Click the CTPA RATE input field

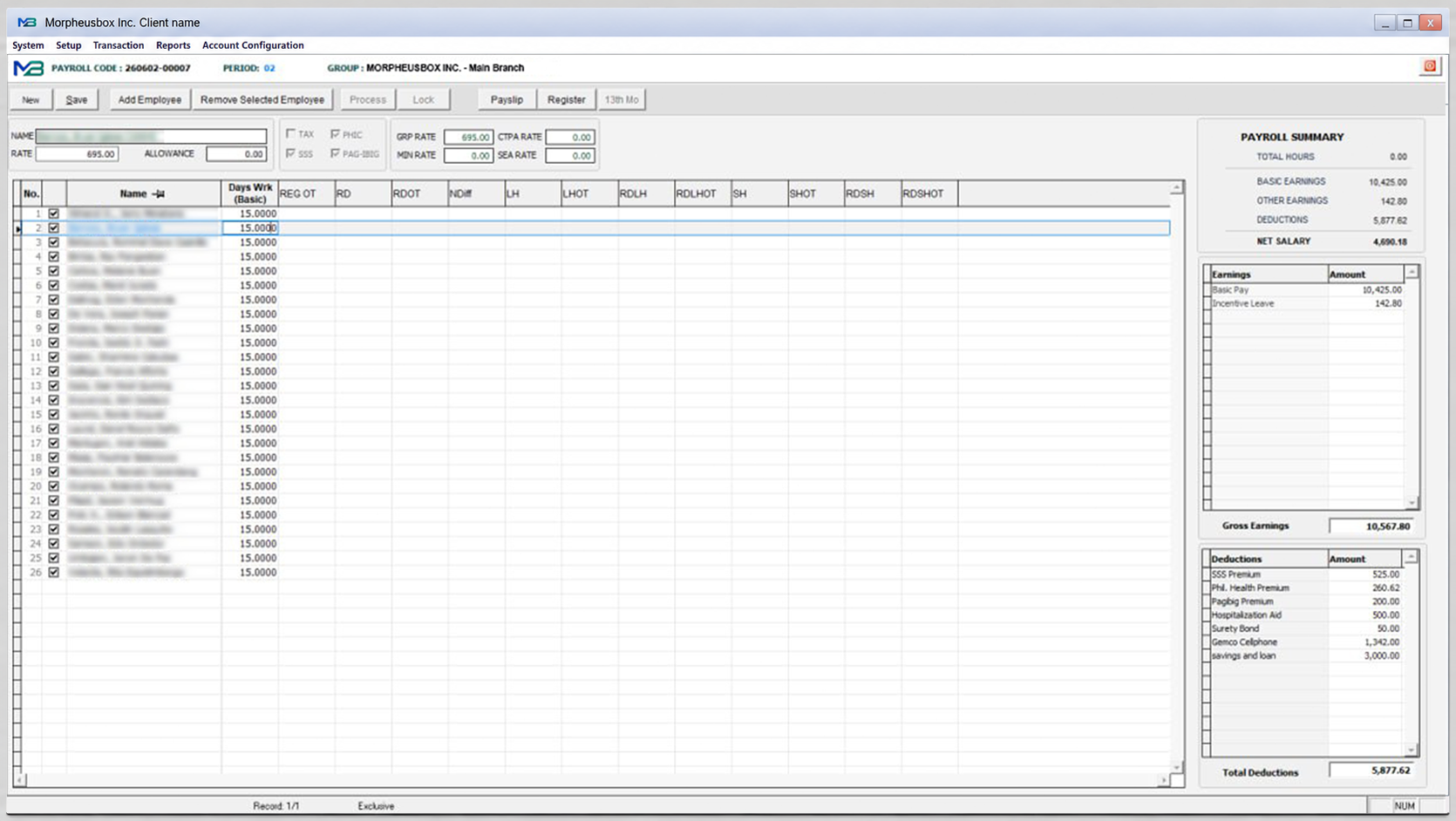click(x=570, y=137)
